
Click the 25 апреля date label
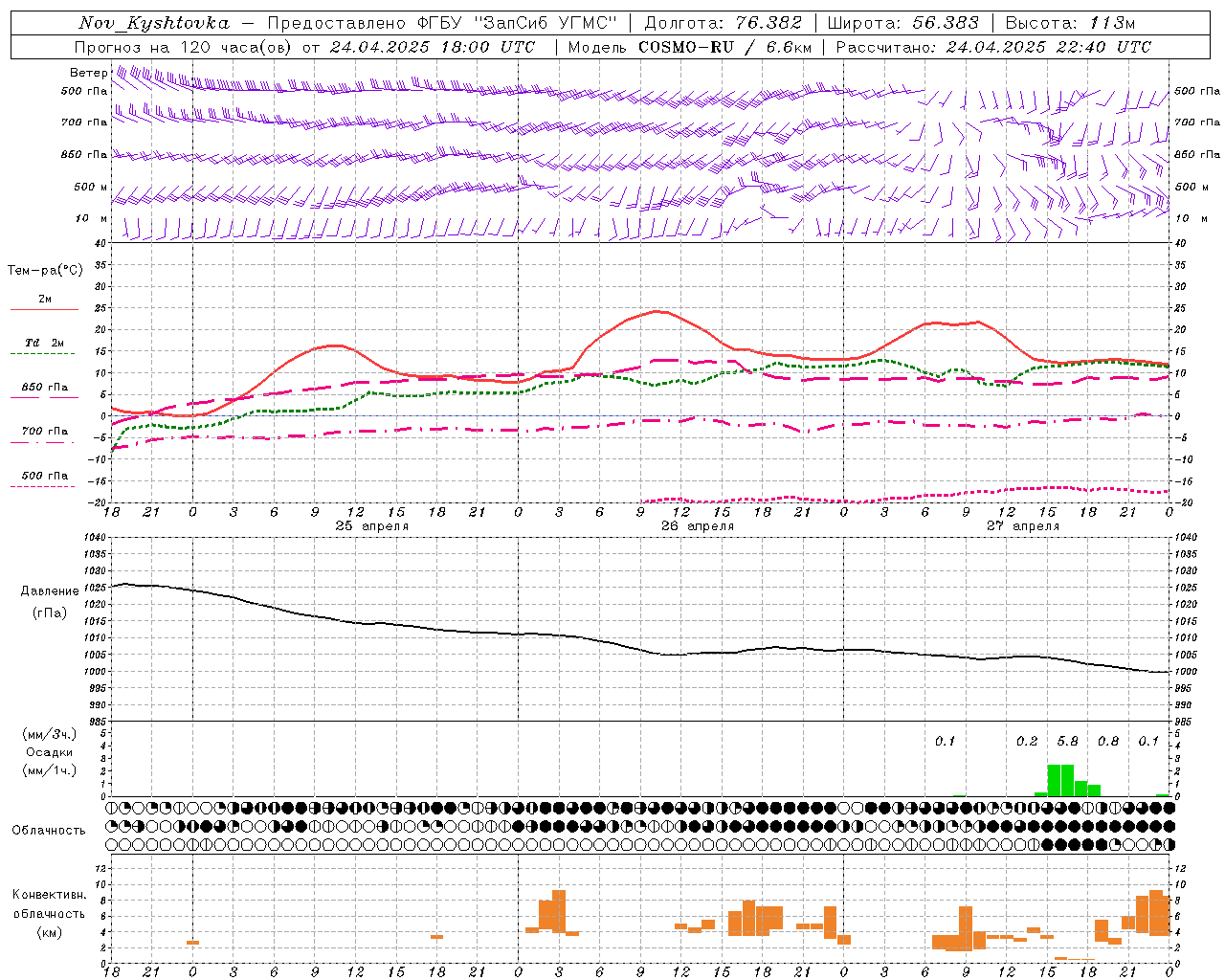click(x=371, y=526)
